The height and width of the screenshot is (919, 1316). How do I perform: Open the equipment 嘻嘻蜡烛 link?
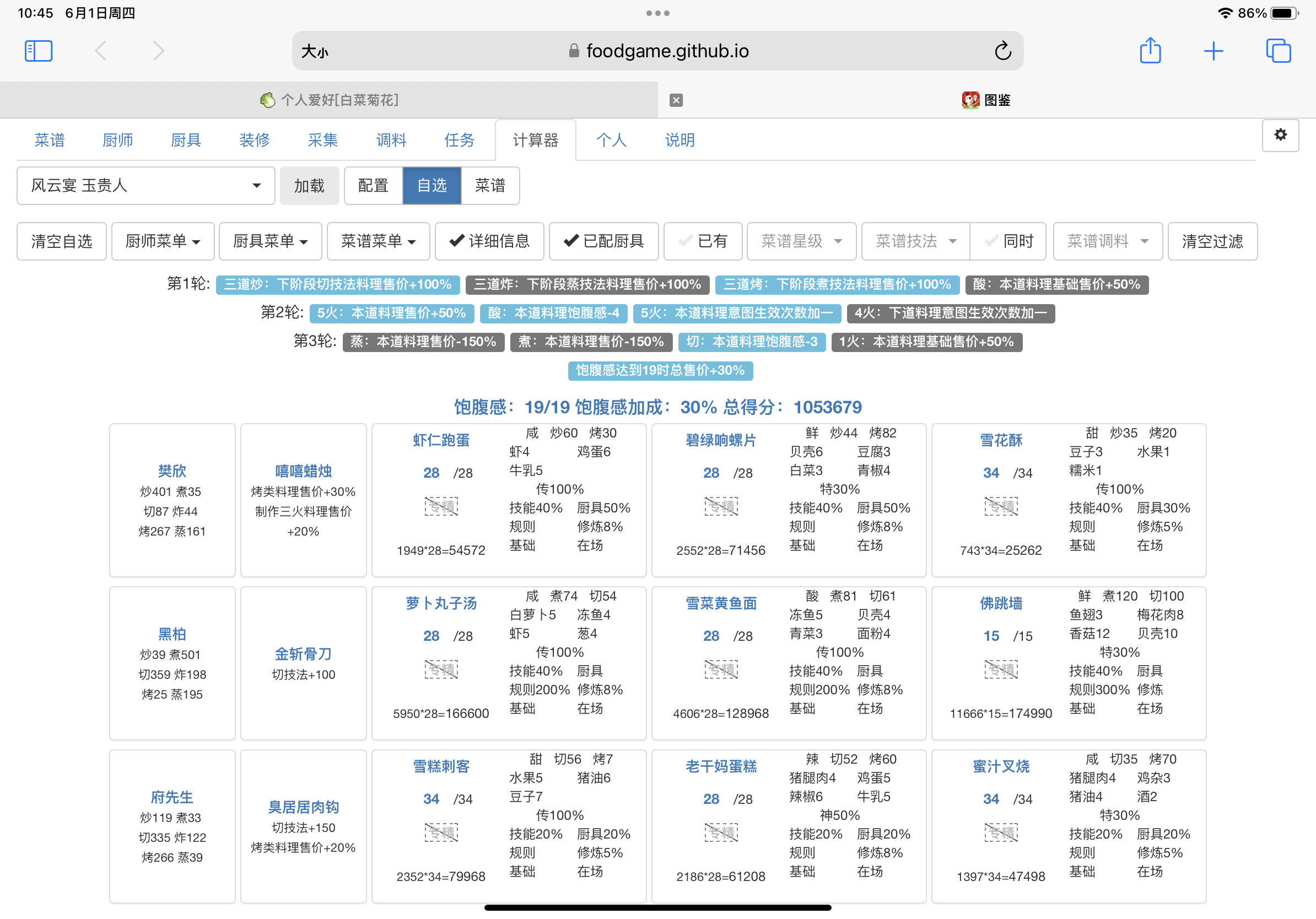pyautogui.click(x=303, y=471)
